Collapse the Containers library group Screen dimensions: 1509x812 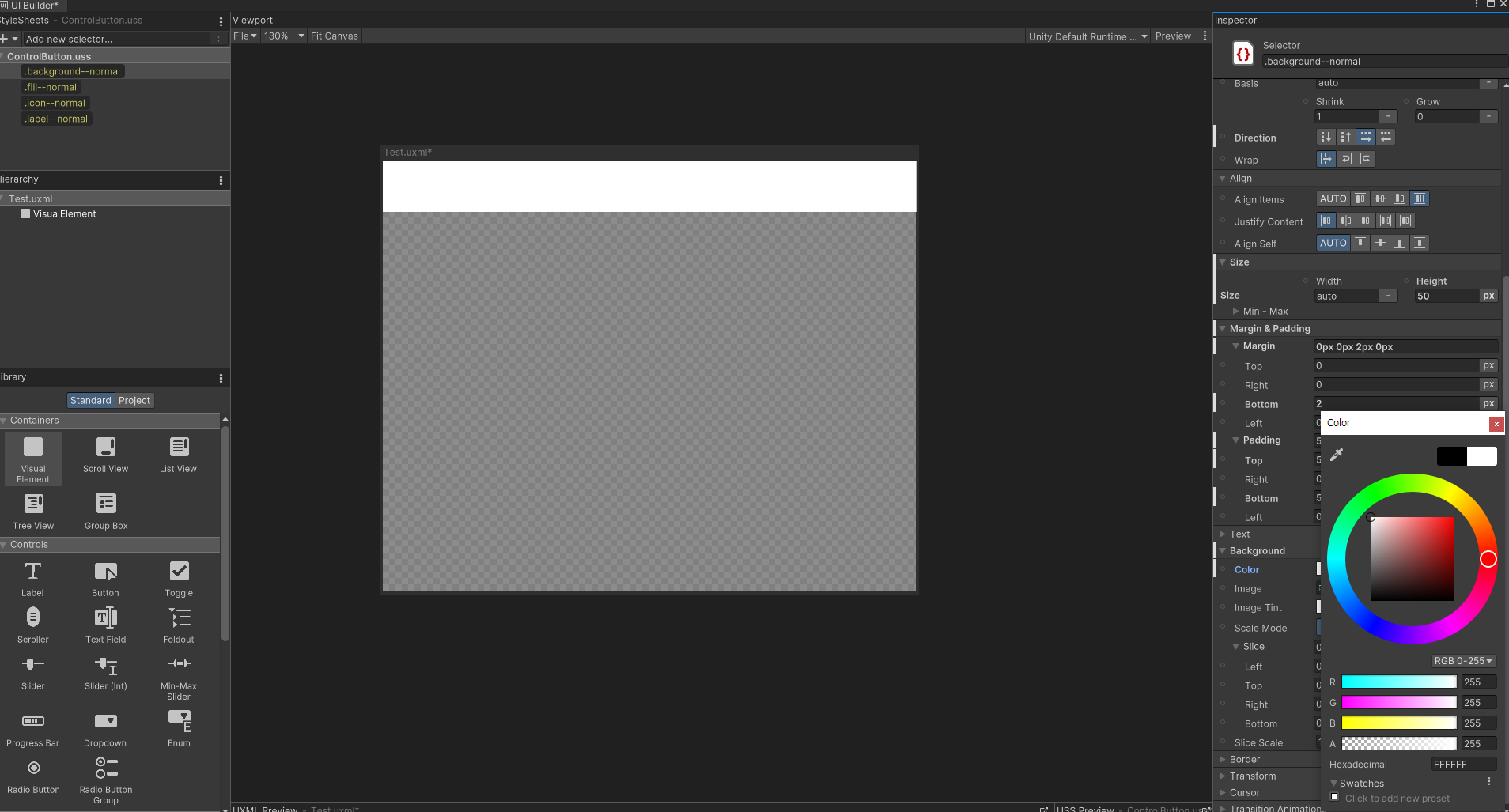[4, 421]
